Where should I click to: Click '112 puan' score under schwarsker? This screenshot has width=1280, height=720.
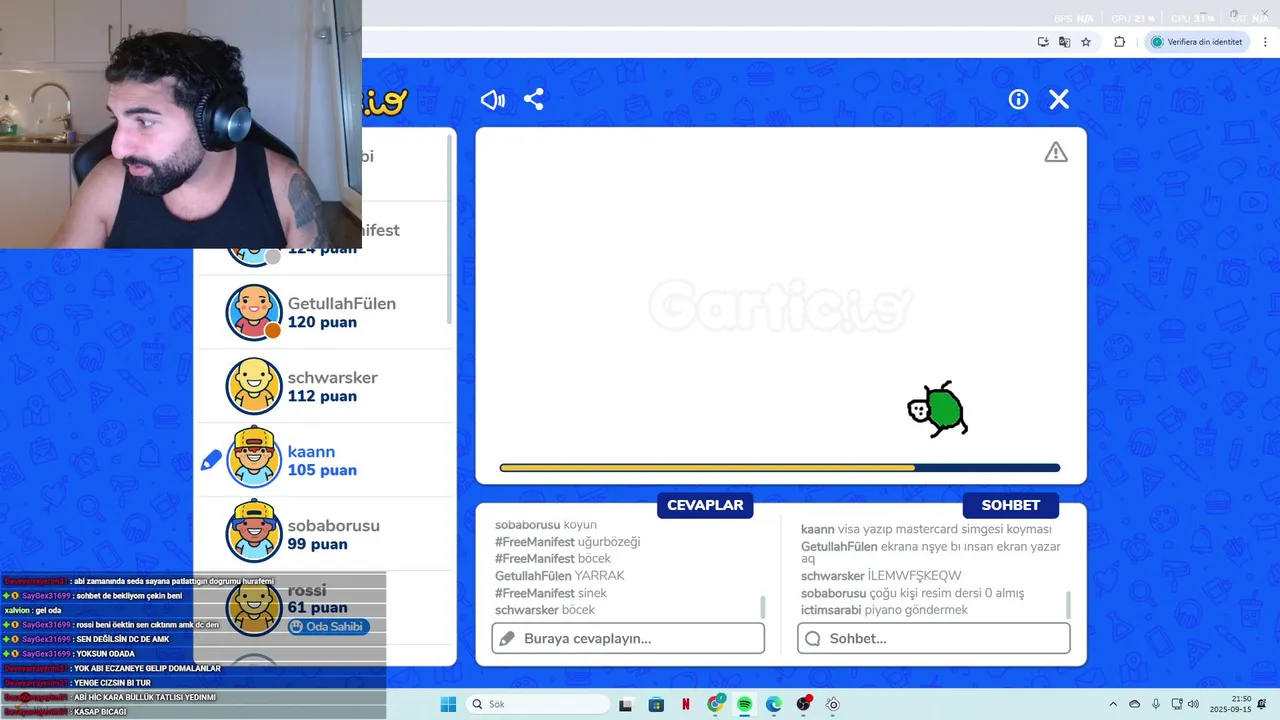coord(322,396)
